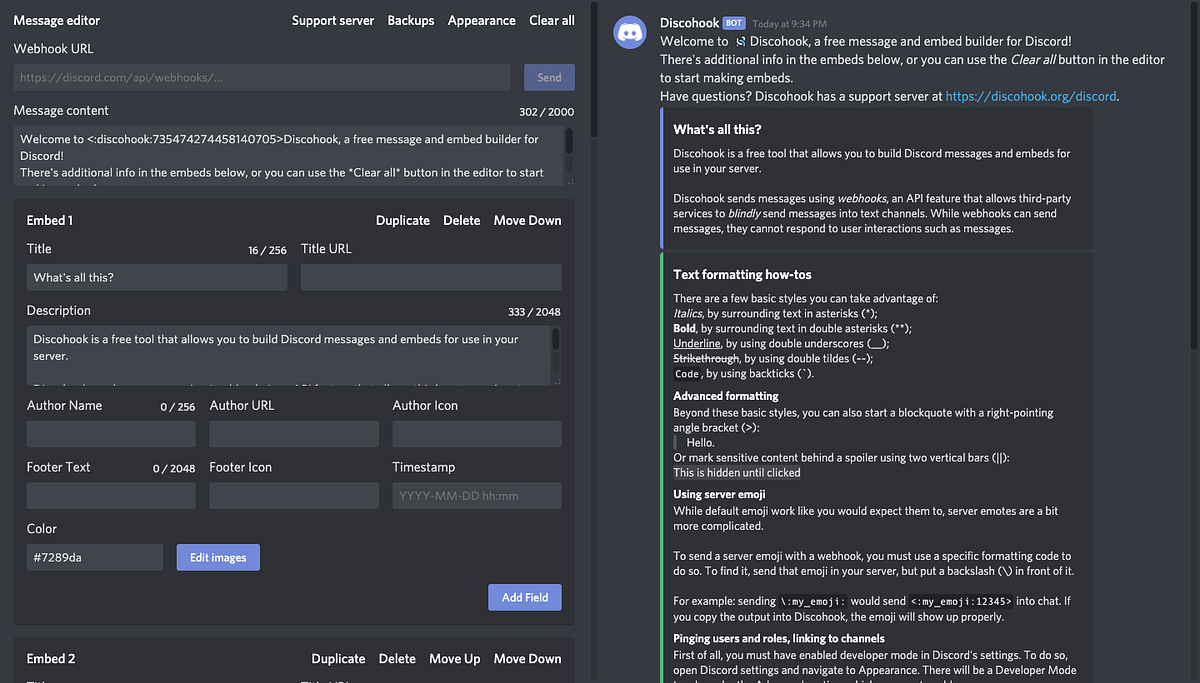The image size is (1200, 683).
Task: Delete Embed 2
Action: (x=397, y=658)
